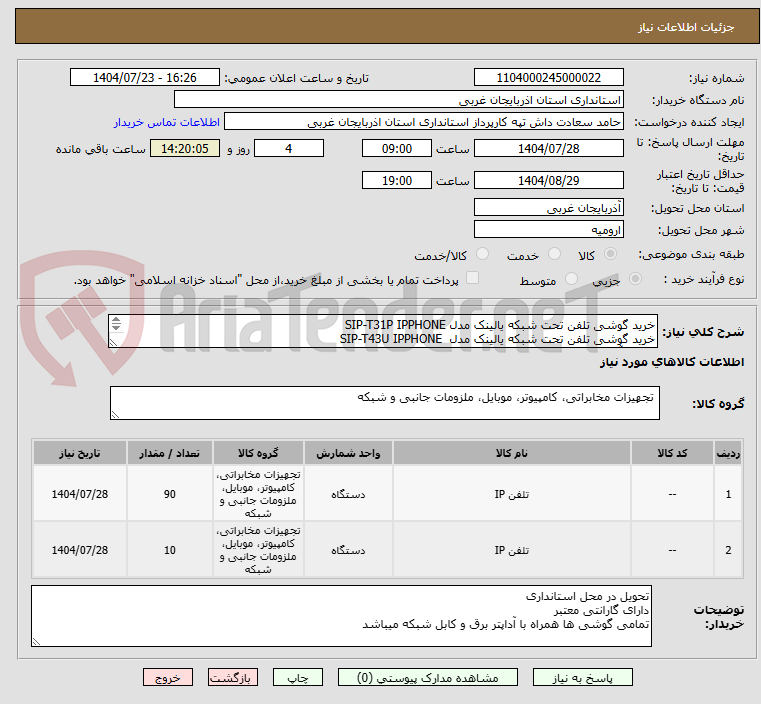
Task: Click the شهر محل تحویل field ارومیه
Action: click(548, 229)
